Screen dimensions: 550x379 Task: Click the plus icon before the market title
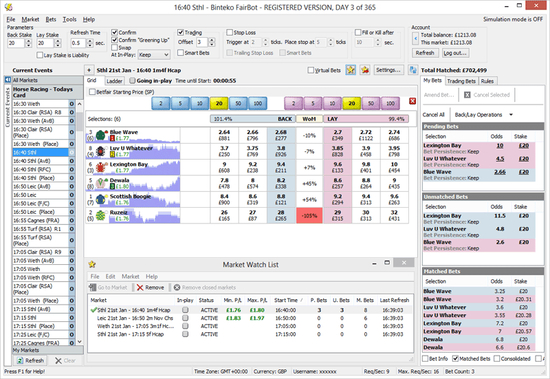(x=89, y=70)
